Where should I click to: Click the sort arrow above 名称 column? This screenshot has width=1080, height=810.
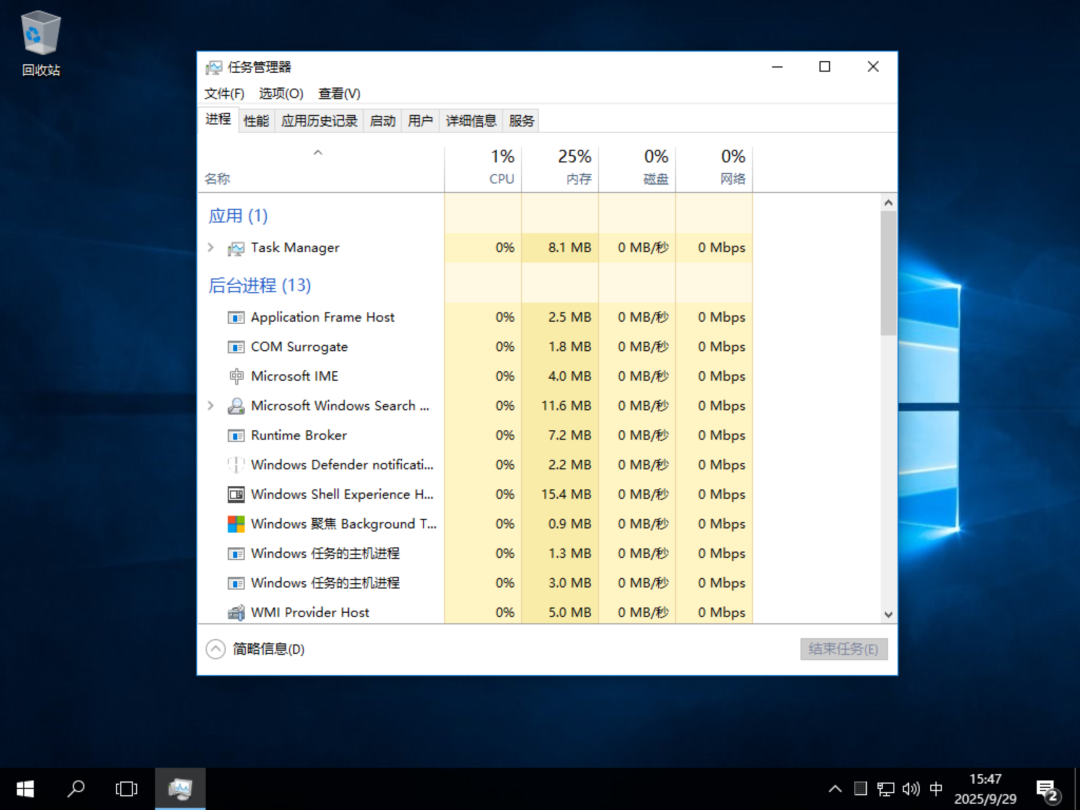[x=318, y=153]
